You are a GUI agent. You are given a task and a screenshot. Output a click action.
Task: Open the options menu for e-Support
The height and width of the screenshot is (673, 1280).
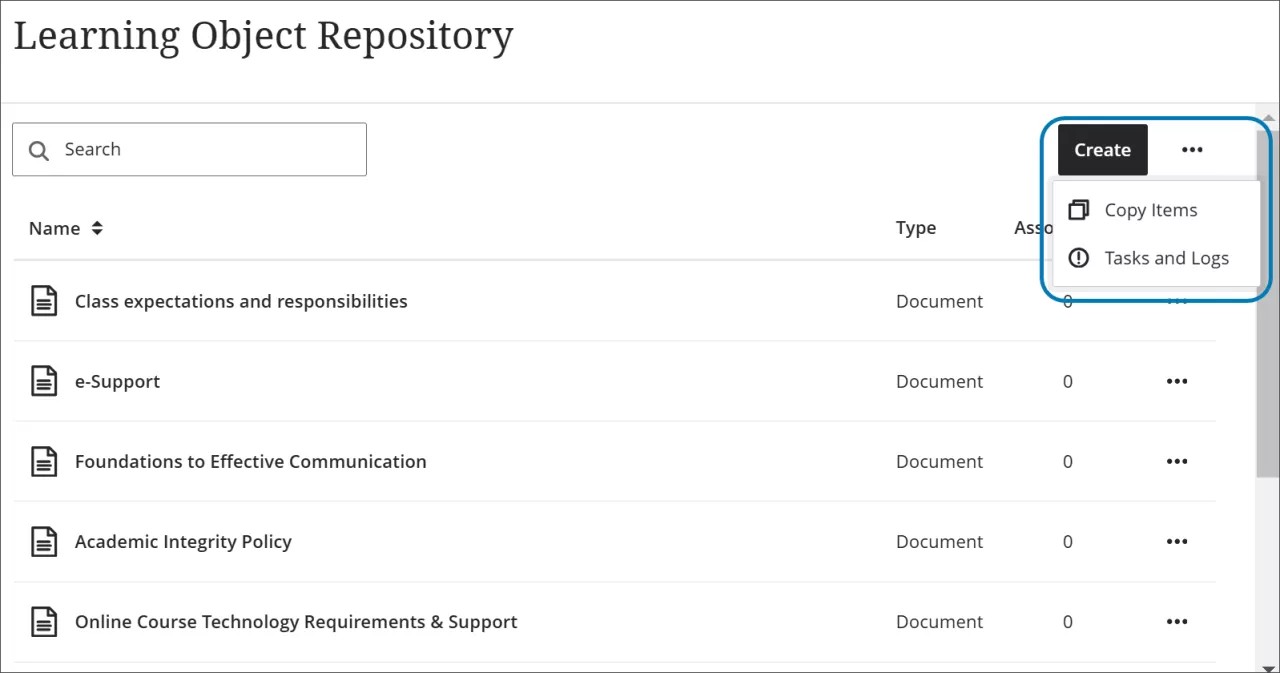point(1176,380)
